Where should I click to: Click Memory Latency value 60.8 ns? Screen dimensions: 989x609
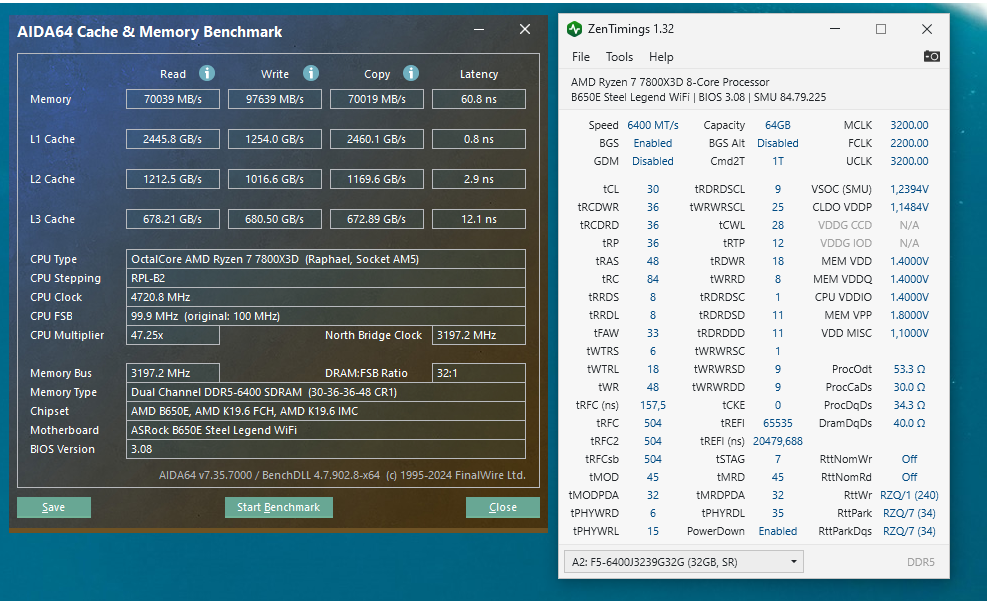click(x=479, y=99)
